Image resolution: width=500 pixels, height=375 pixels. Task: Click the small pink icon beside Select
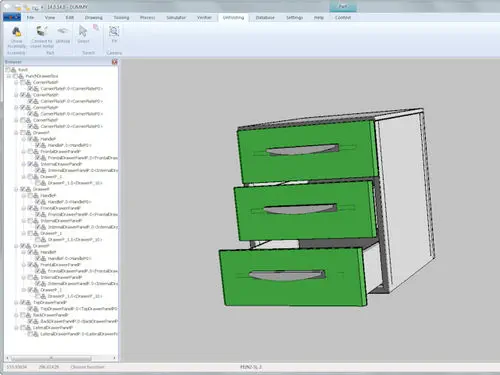(96, 28)
